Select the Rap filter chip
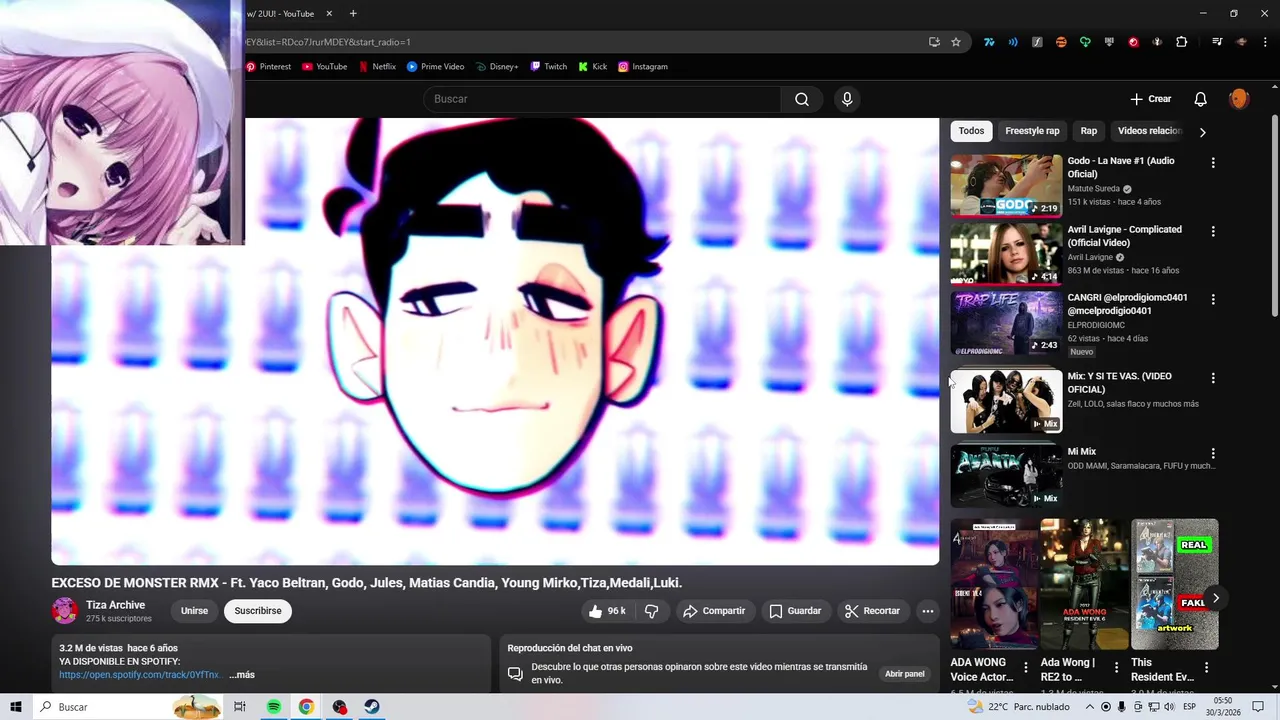 click(x=1088, y=131)
